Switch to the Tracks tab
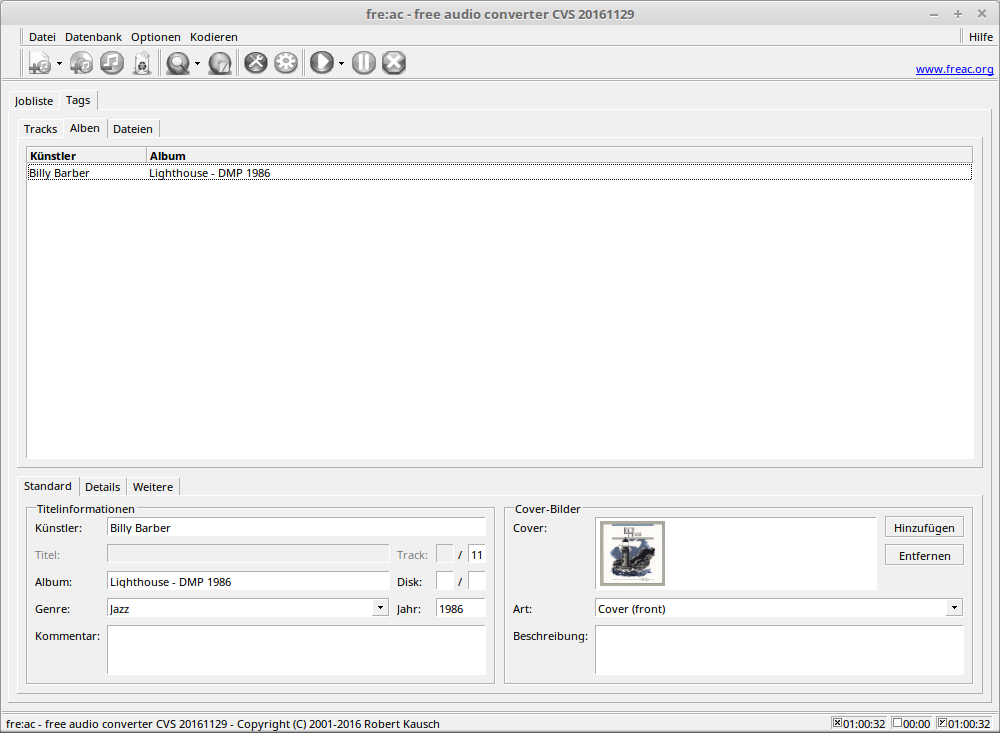This screenshot has width=1000, height=733. [x=41, y=129]
